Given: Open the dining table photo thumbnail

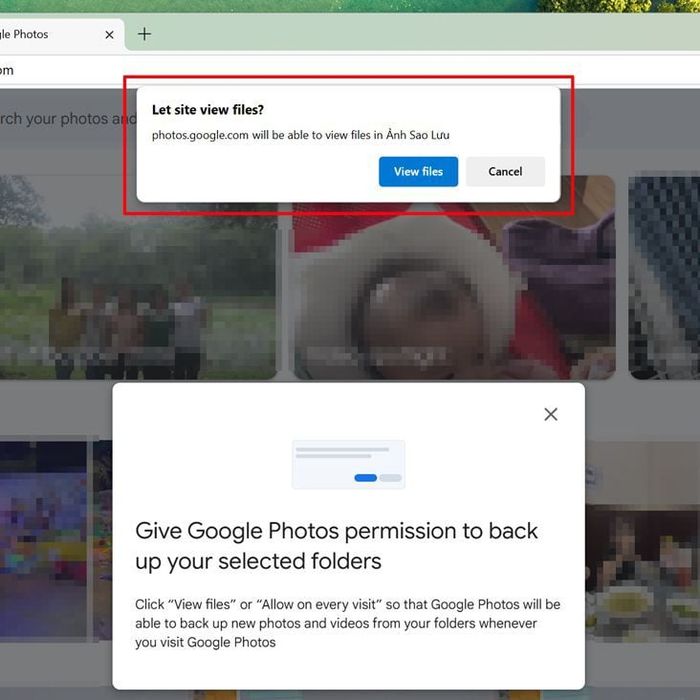Looking at the screenshot, I should 642,541.
